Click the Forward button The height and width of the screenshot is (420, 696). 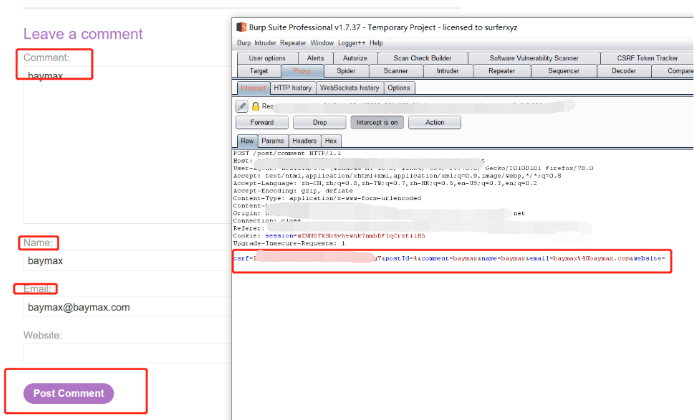pos(262,122)
